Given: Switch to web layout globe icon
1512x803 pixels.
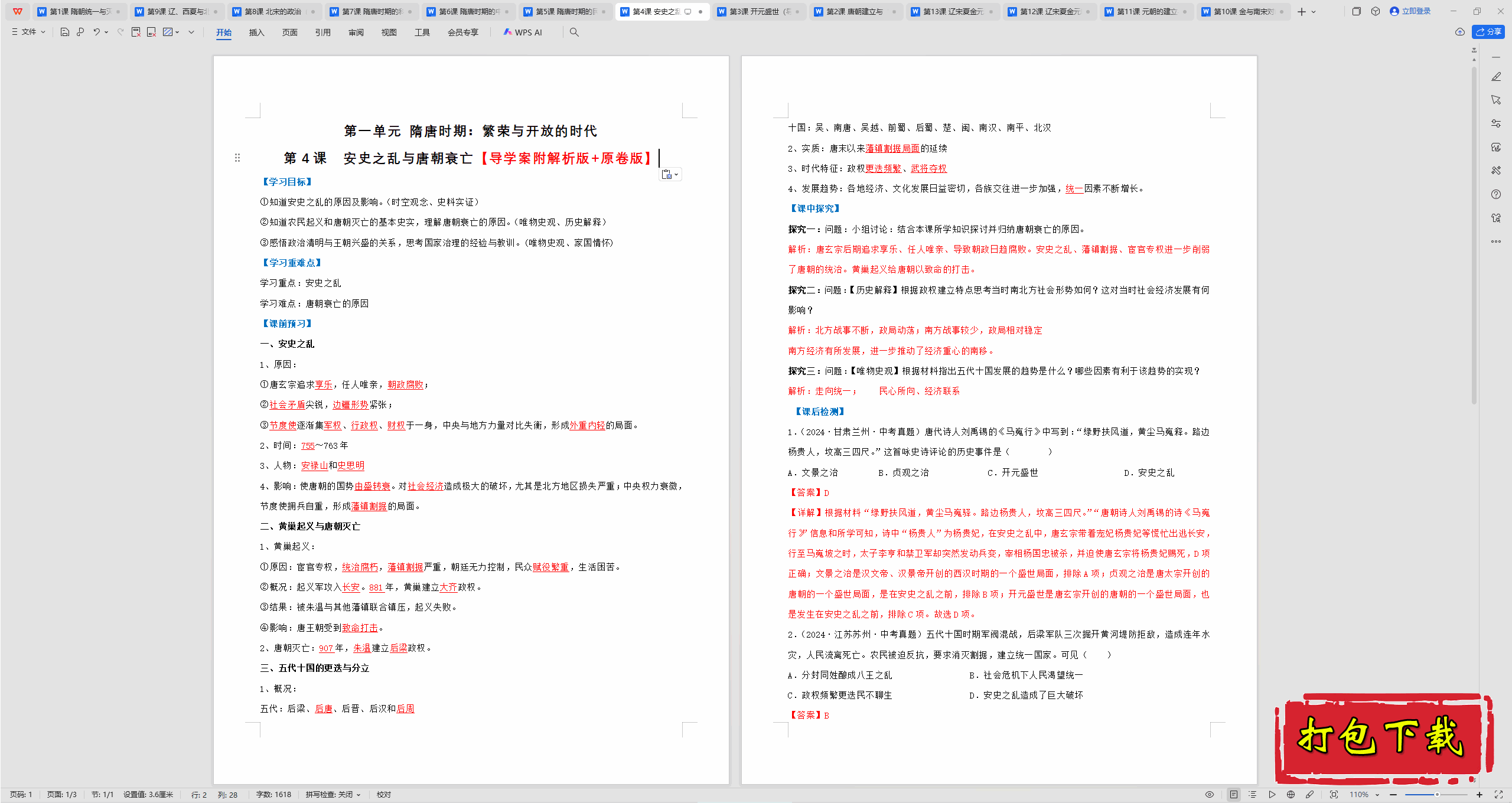Looking at the screenshot, I should point(1291,795).
